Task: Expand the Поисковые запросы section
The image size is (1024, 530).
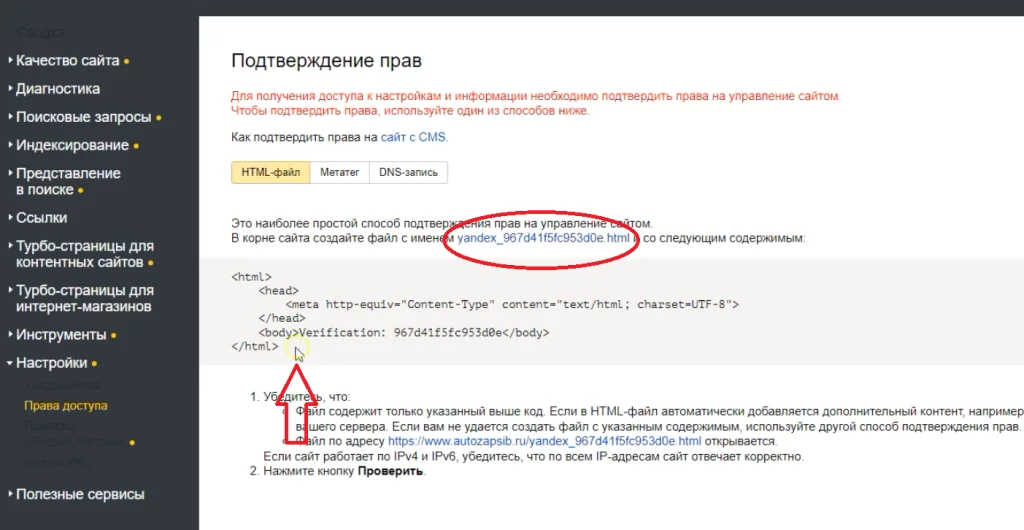Action: point(85,117)
